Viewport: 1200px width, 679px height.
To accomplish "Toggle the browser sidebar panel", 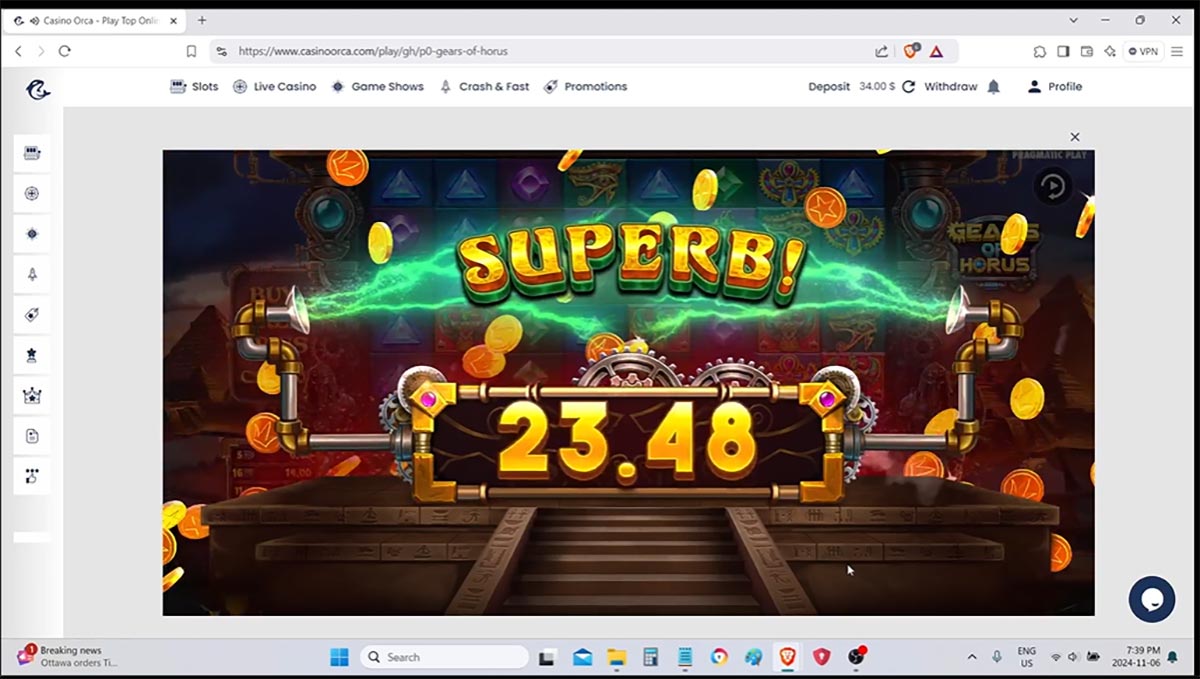I will 1063,51.
